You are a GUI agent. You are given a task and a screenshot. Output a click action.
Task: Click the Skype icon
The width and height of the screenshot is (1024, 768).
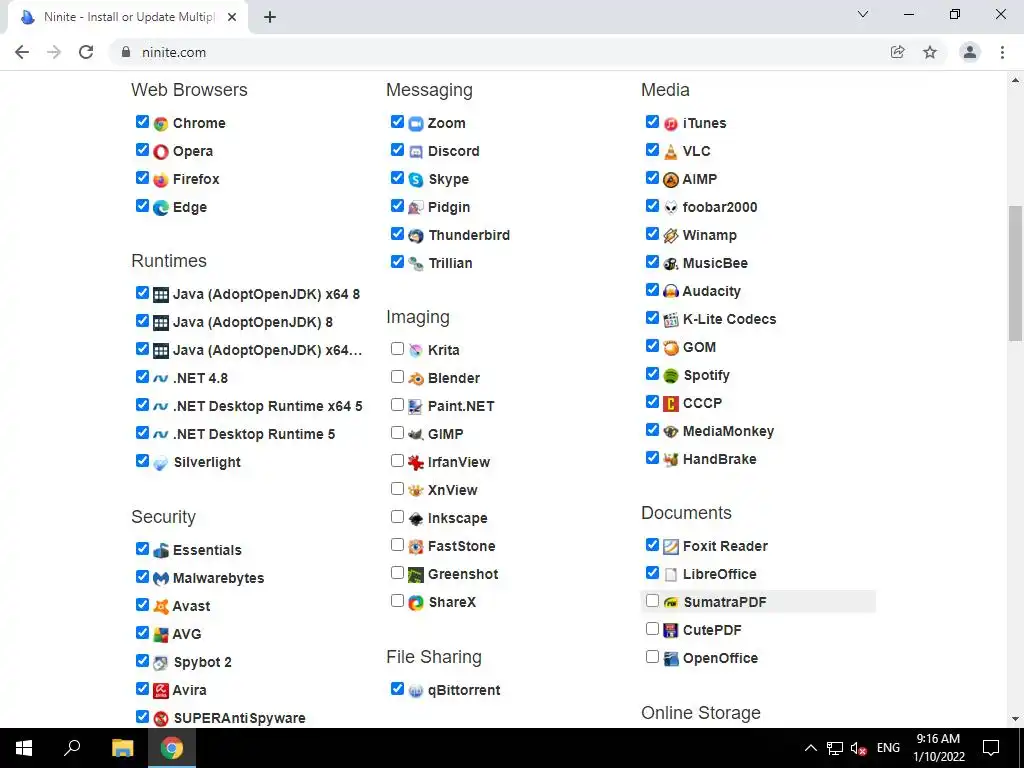[x=416, y=180]
